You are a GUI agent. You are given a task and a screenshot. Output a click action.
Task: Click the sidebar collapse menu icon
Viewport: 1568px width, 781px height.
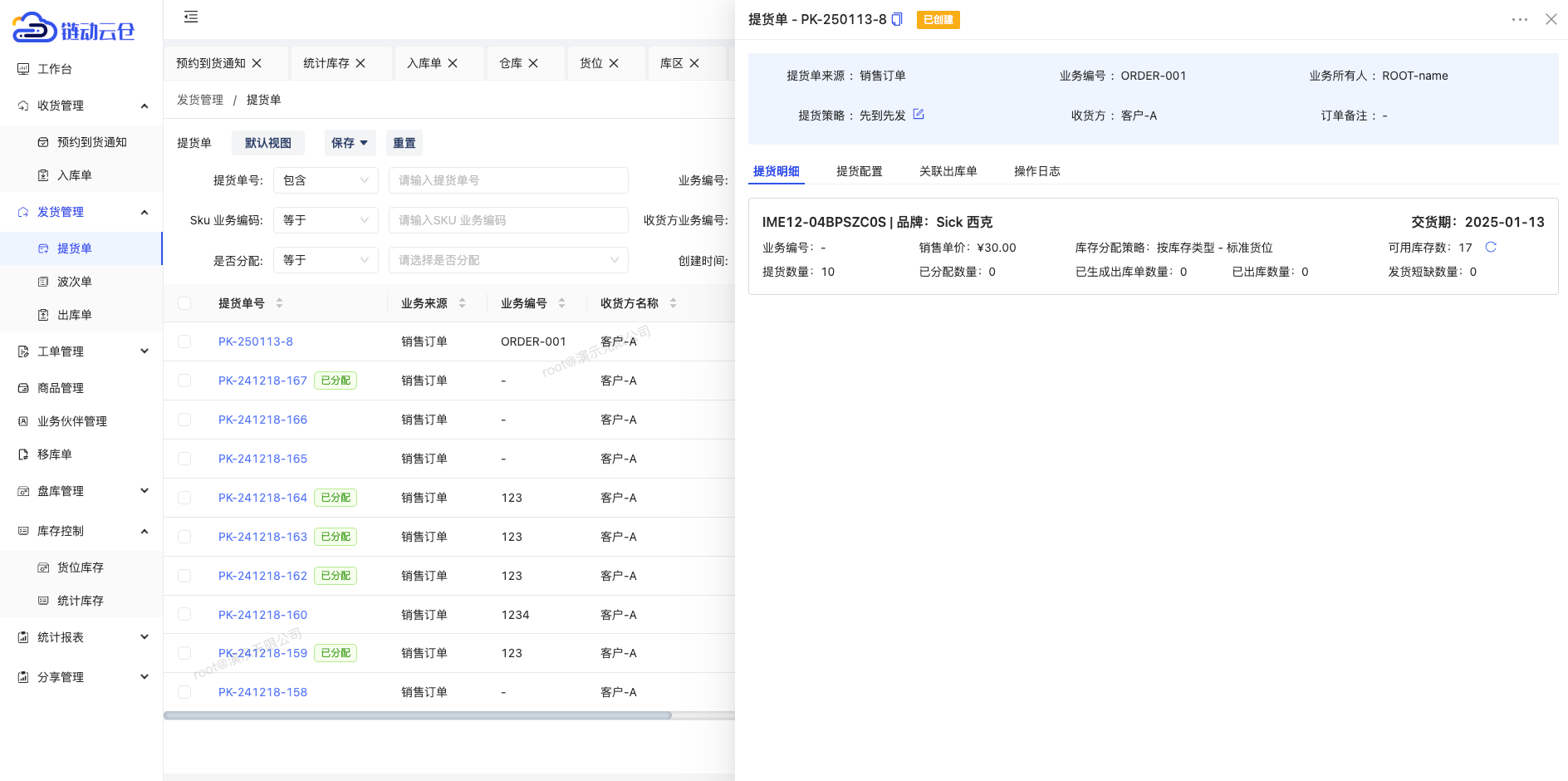pos(191,17)
